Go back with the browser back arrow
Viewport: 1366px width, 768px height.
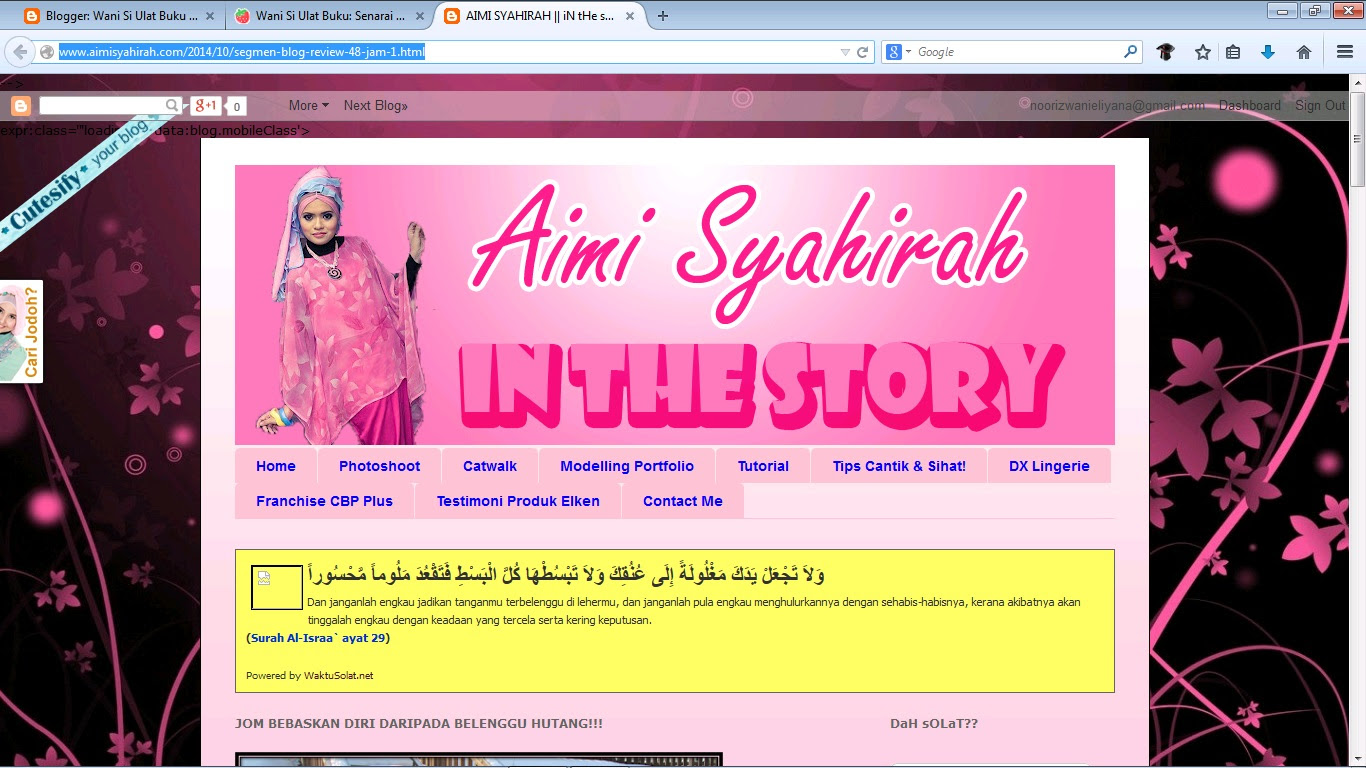[19, 52]
